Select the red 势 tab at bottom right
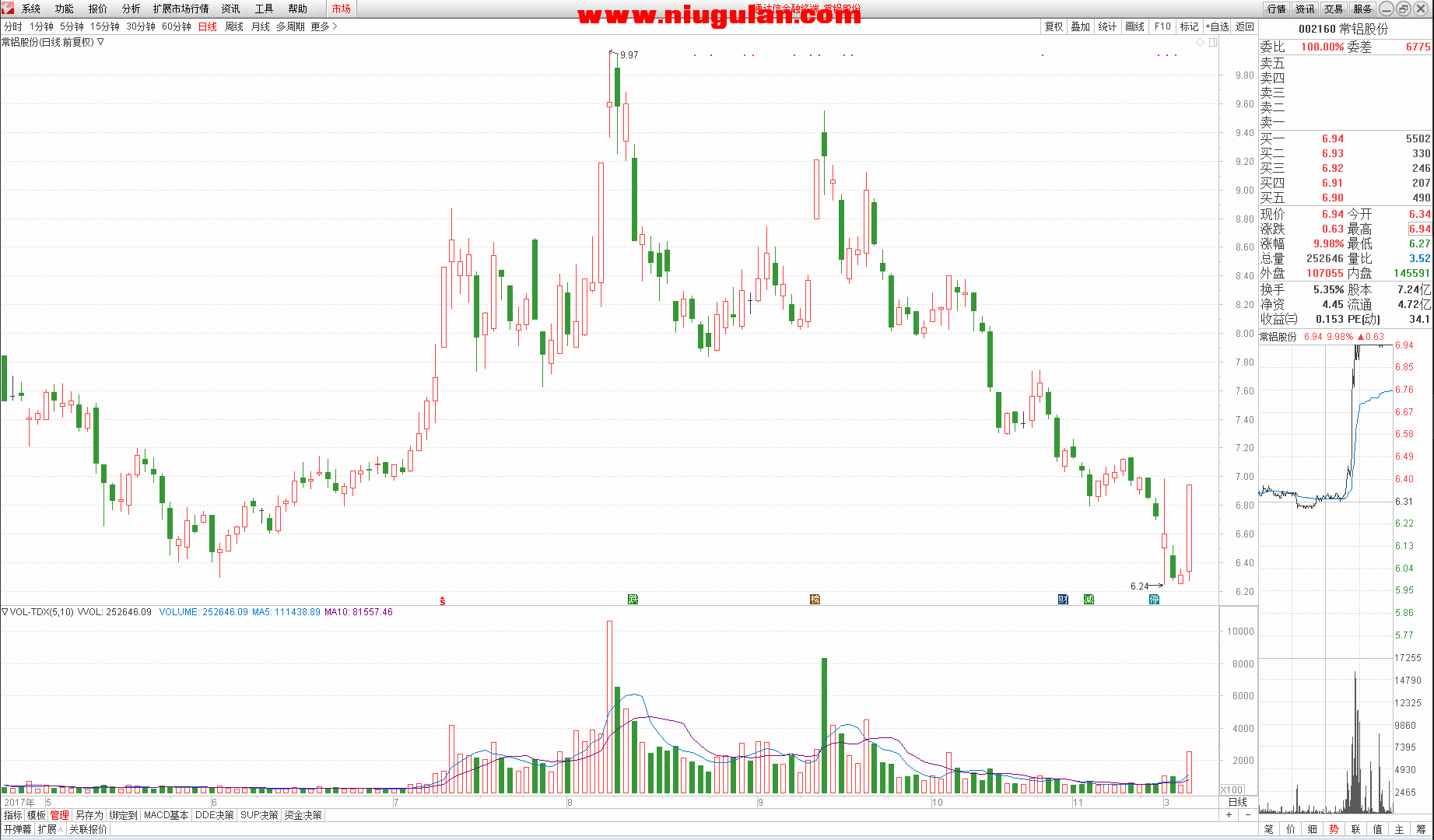 click(1334, 829)
